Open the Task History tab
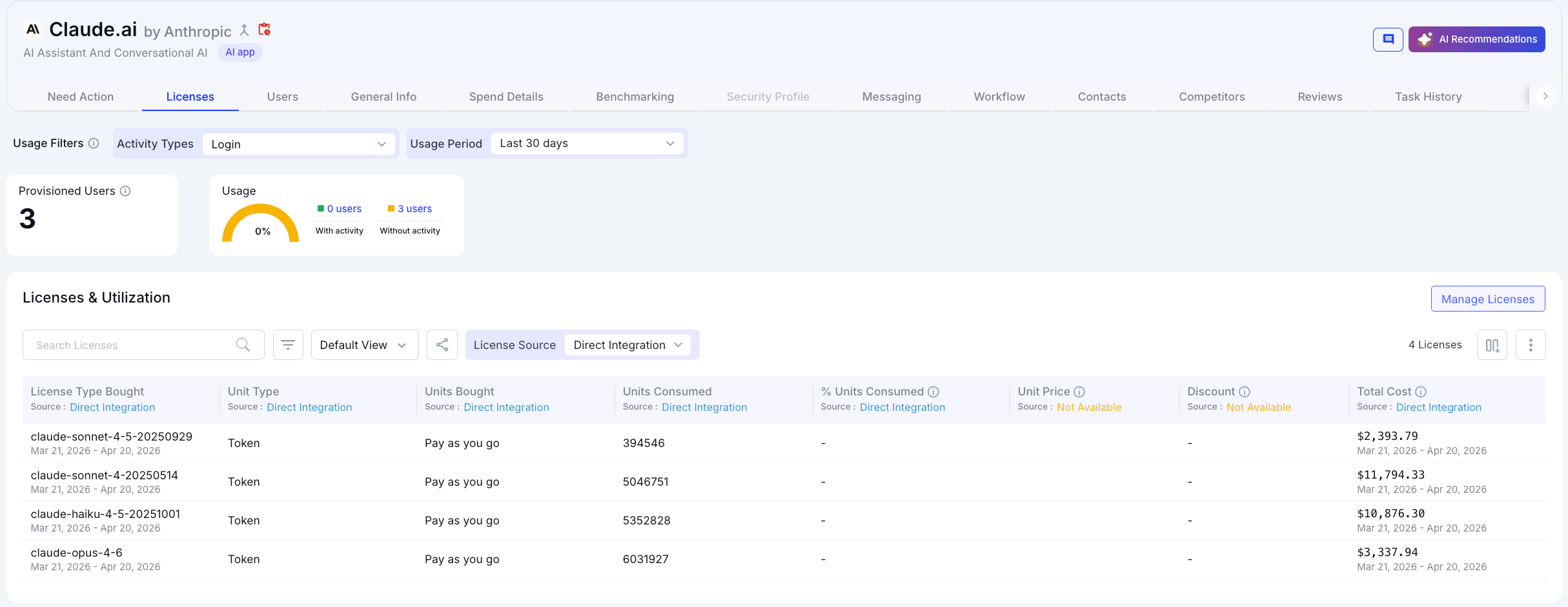 [x=1429, y=97]
